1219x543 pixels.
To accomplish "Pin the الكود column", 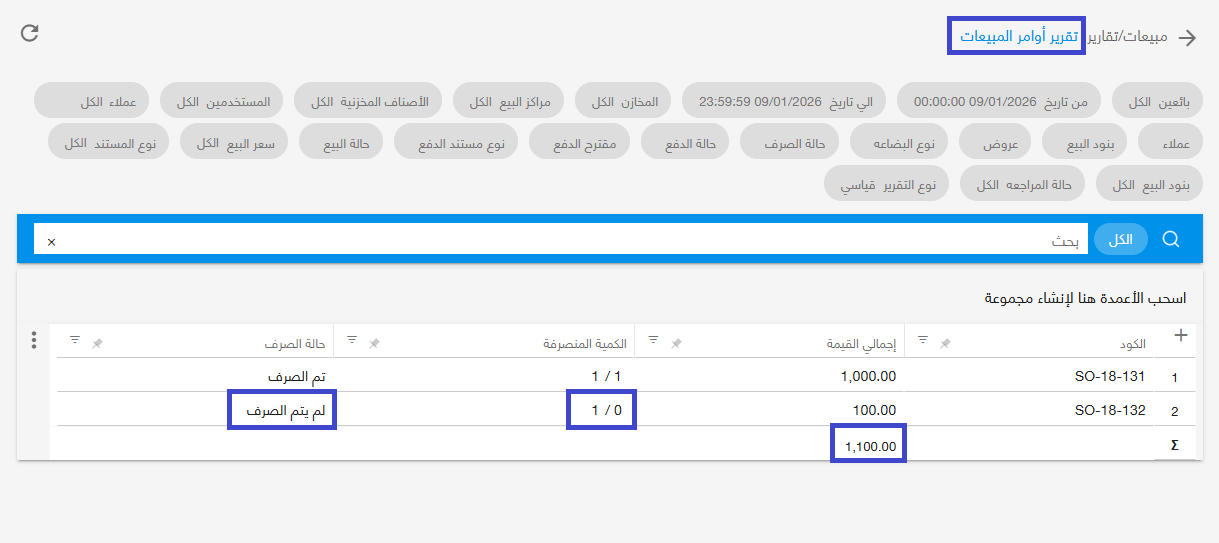I will [x=945, y=343].
